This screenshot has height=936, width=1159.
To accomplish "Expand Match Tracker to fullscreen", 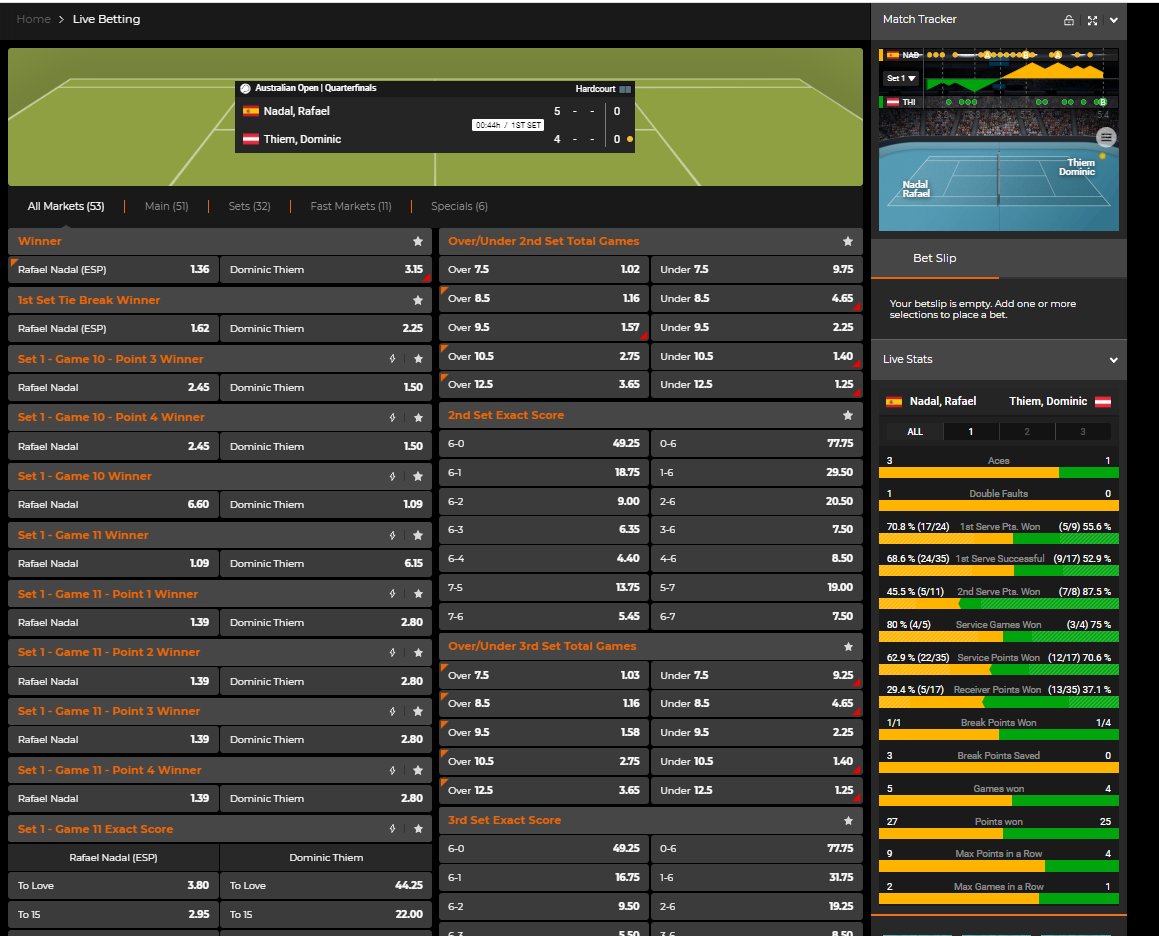I will (x=1092, y=20).
